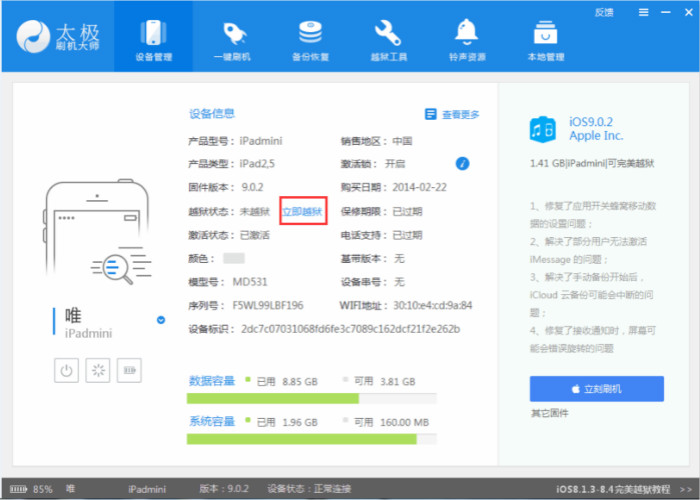Click the device name 唯 in sidebar

[73, 315]
